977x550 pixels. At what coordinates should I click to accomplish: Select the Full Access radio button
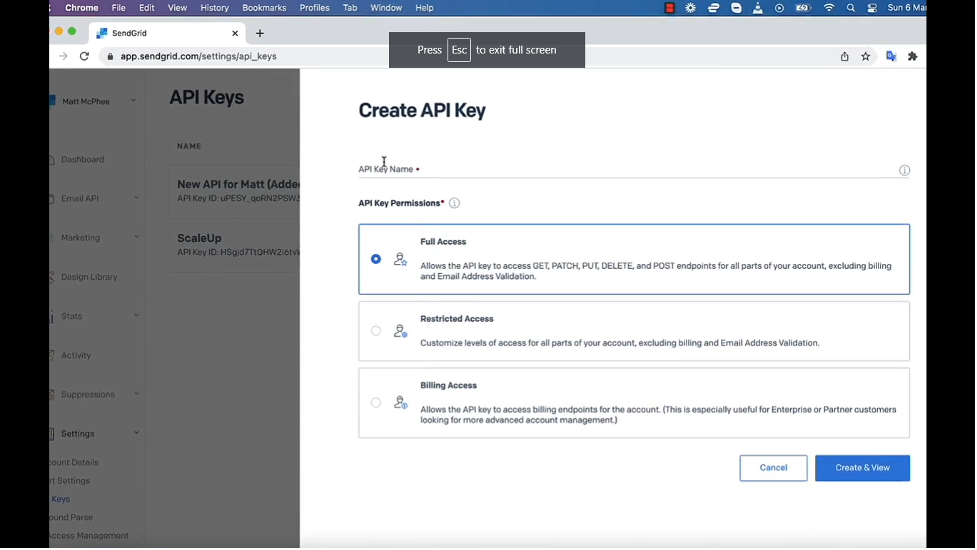[376, 259]
